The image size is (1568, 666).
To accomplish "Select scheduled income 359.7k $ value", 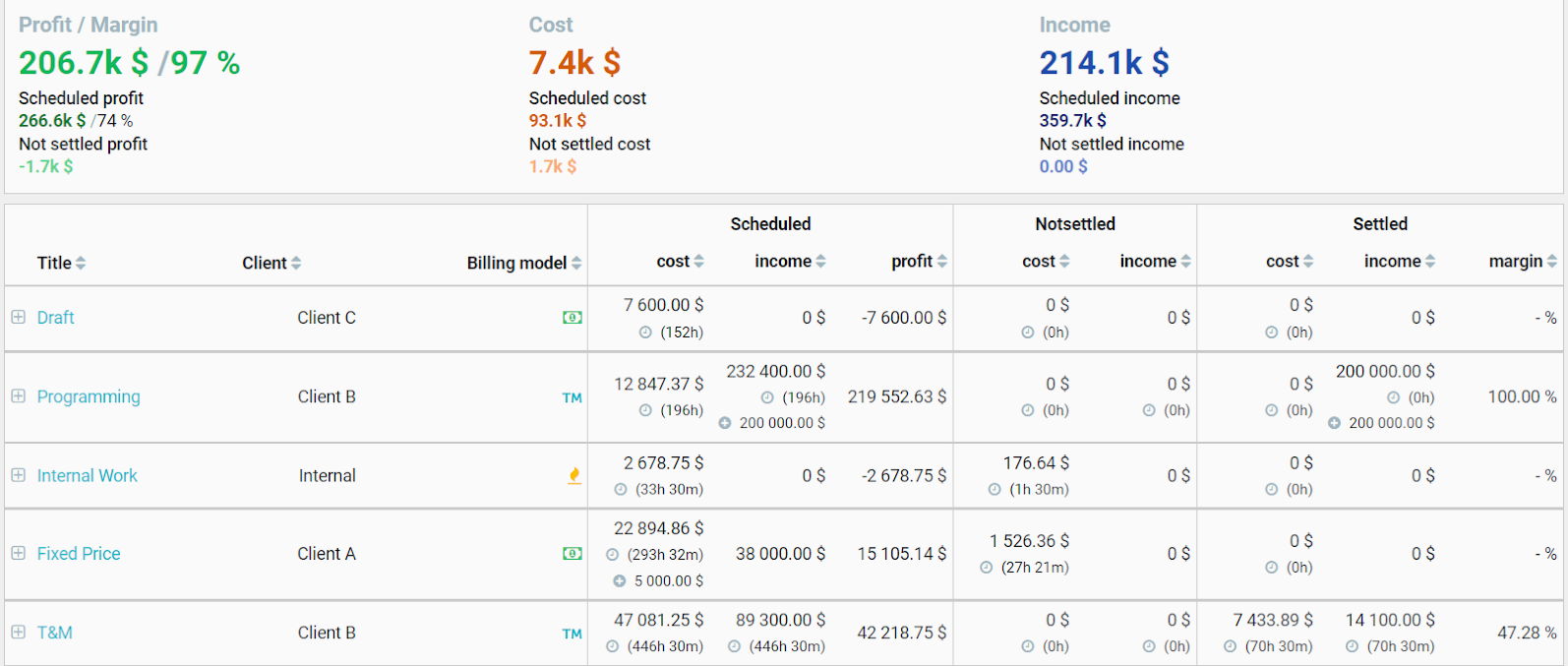I will [x=1073, y=121].
